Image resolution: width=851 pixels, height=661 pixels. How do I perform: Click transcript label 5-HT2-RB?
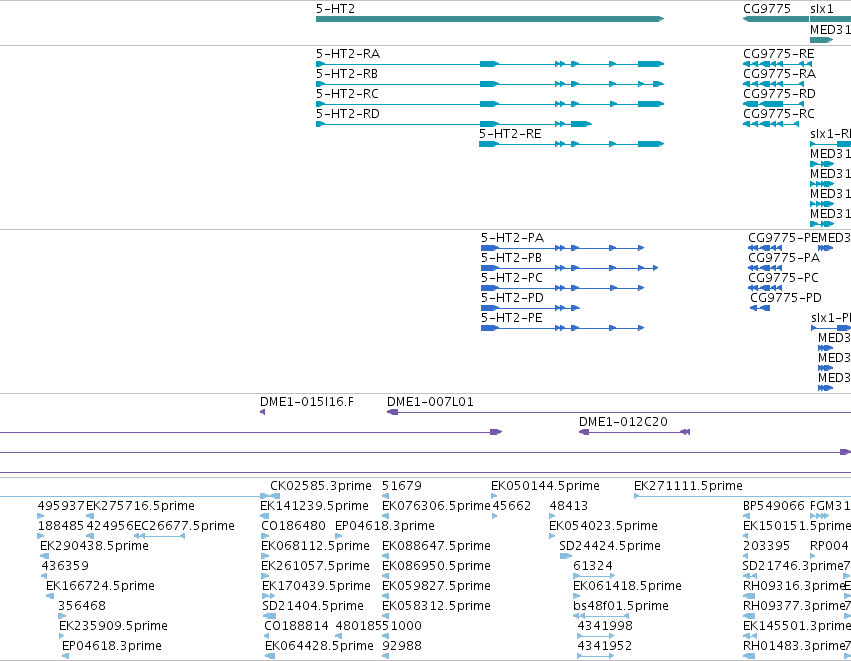[x=347, y=74]
